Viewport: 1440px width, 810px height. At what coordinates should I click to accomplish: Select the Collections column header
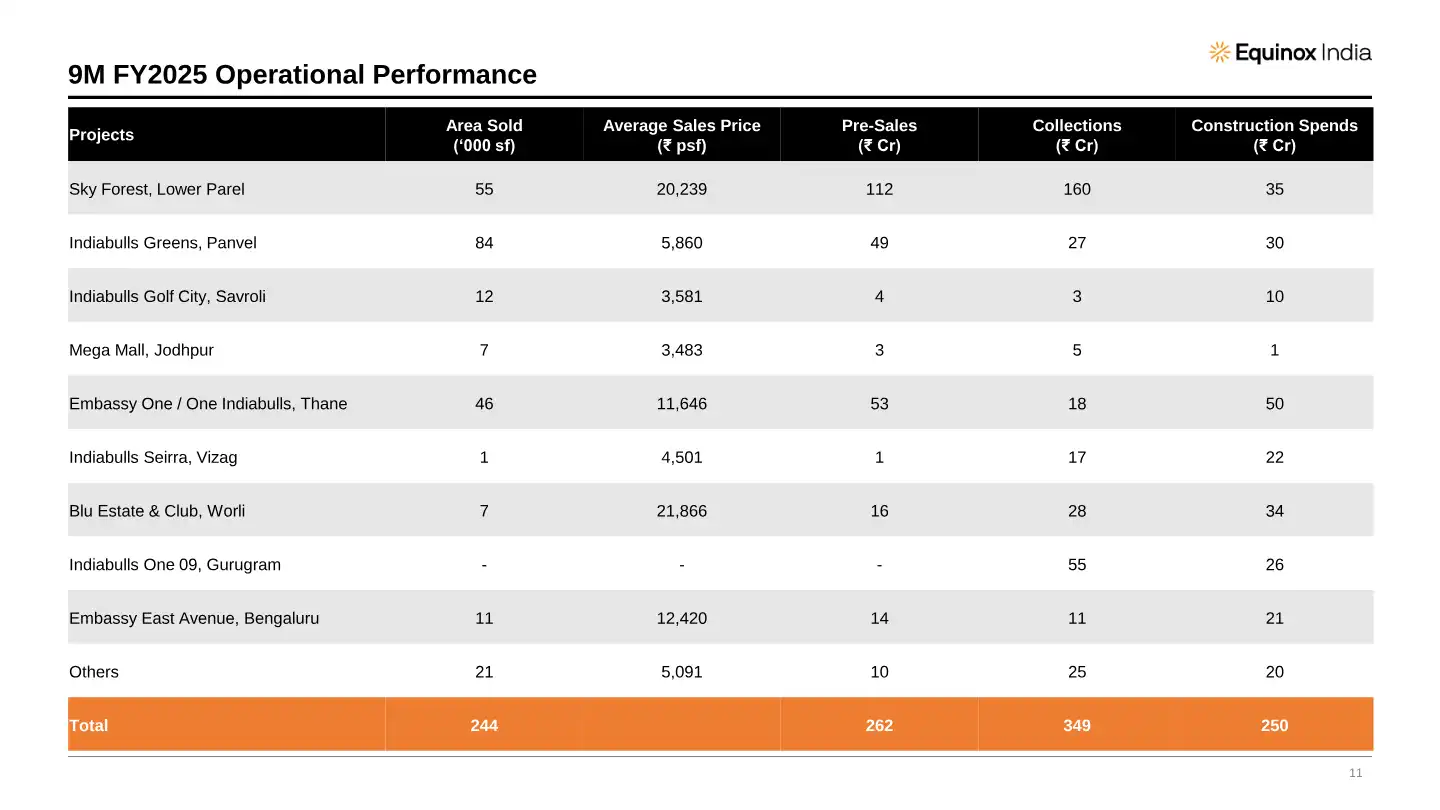pos(1077,135)
